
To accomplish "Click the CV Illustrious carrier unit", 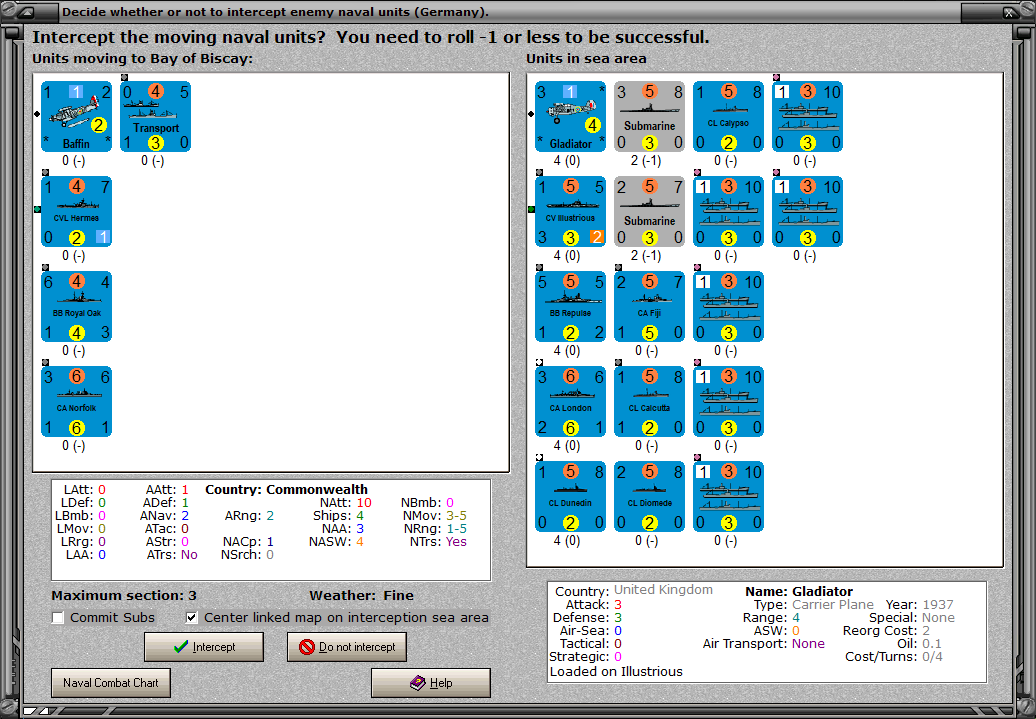I will click(570, 211).
